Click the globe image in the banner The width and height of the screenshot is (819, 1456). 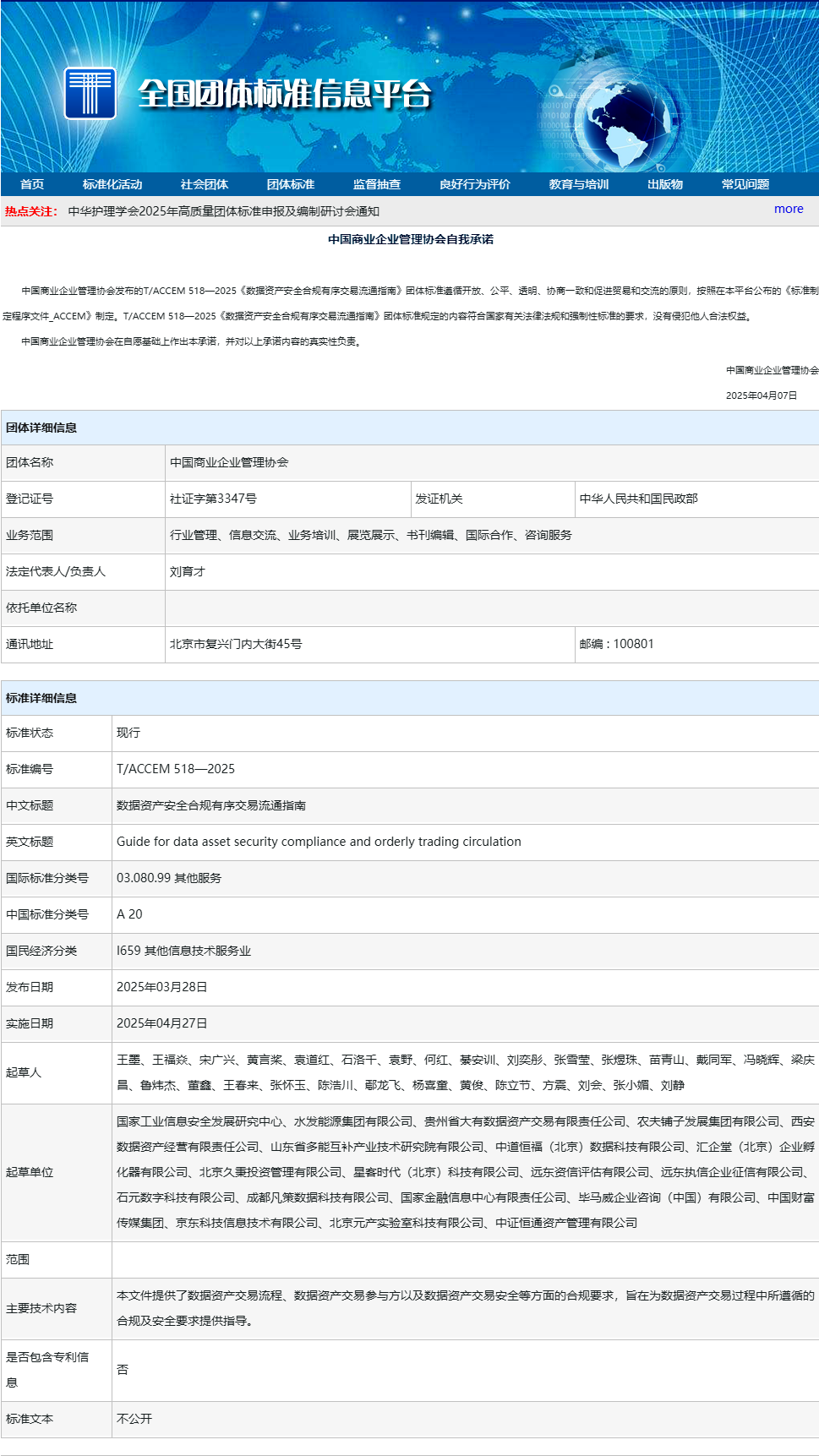point(628,124)
